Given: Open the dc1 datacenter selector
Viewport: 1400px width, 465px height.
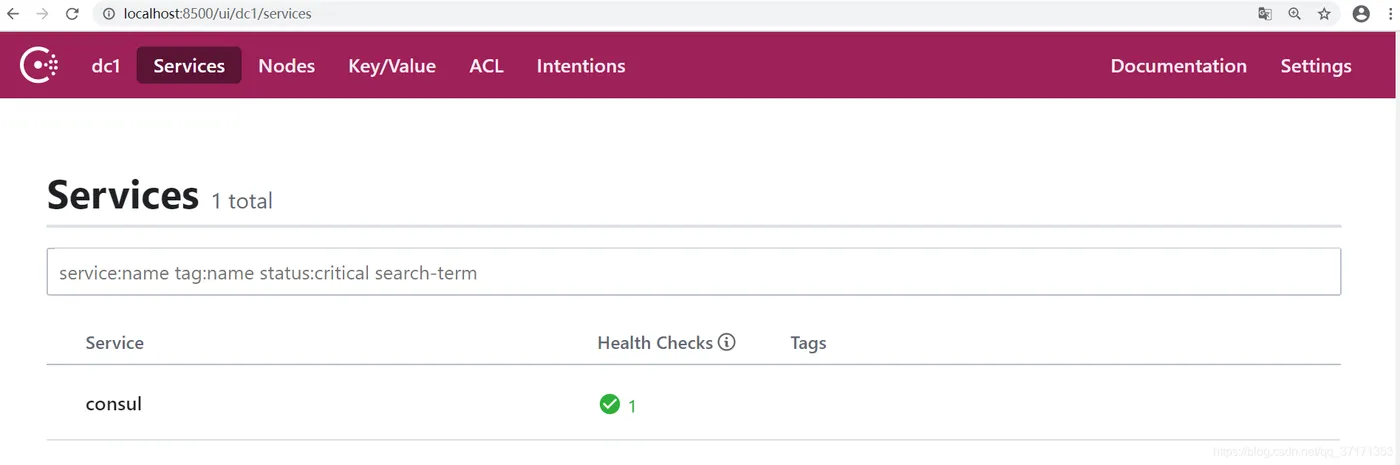Looking at the screenshot, I should click(106, 66).
